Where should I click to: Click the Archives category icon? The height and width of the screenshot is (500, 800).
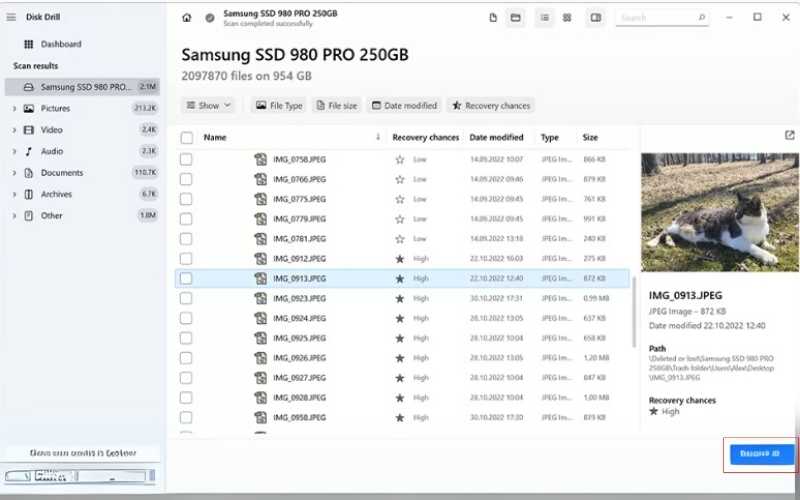[29, 194]
